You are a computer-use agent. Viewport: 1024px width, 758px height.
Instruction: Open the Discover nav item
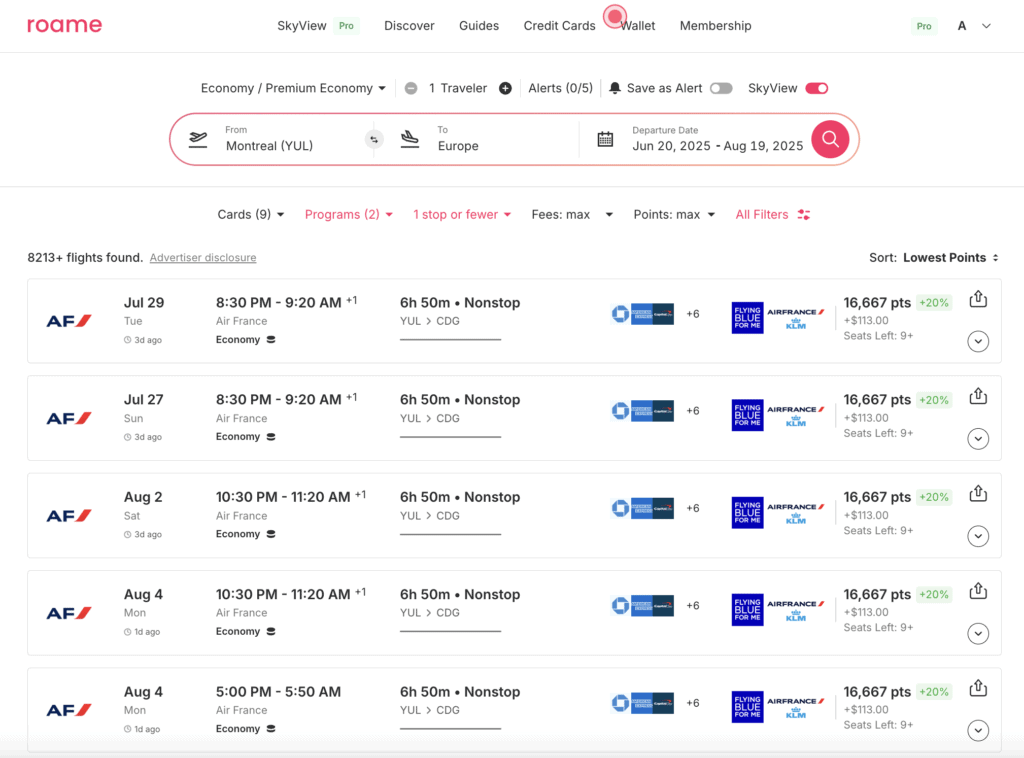[409, 26]
